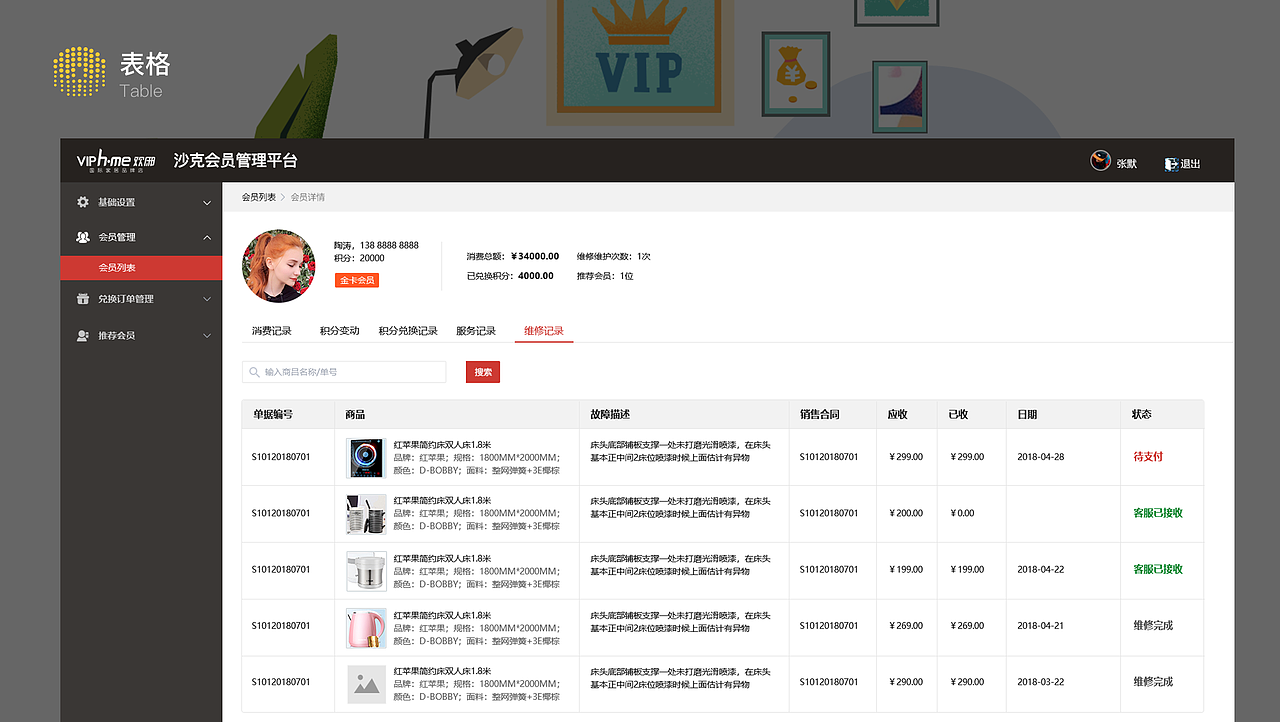Click the ¥0.00 received amount
The height and width of the screenshot is (722, 1280).
pyautogui.click(x=960, y=513)
